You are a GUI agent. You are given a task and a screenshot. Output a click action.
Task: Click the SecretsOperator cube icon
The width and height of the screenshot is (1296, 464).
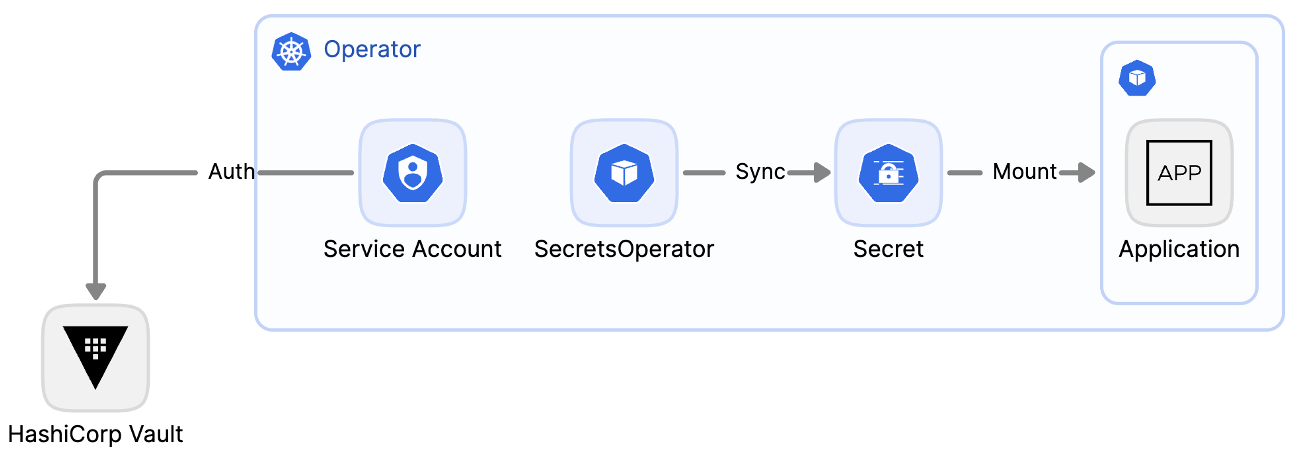pos(624,173)
